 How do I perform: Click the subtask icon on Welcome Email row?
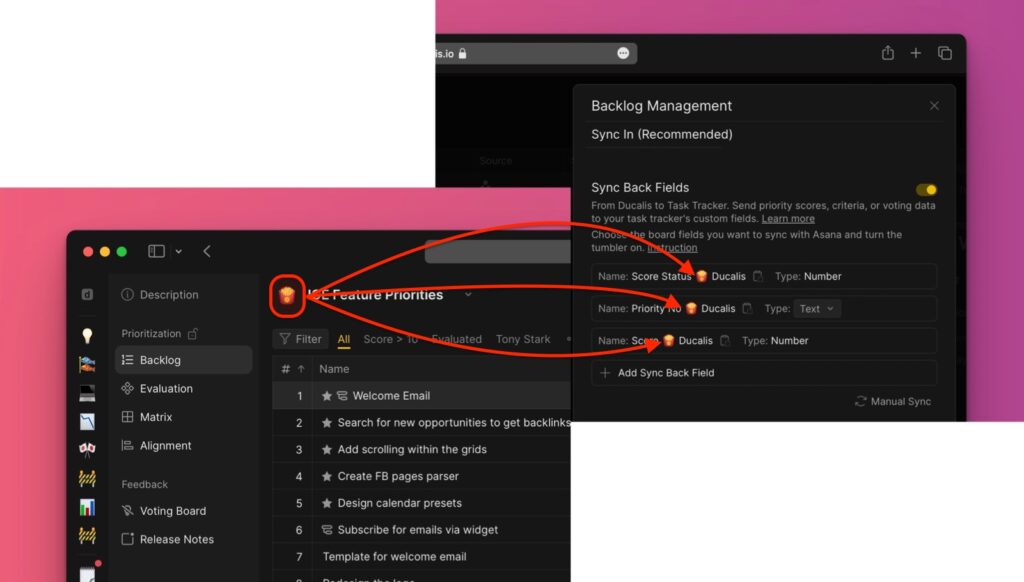342,396
